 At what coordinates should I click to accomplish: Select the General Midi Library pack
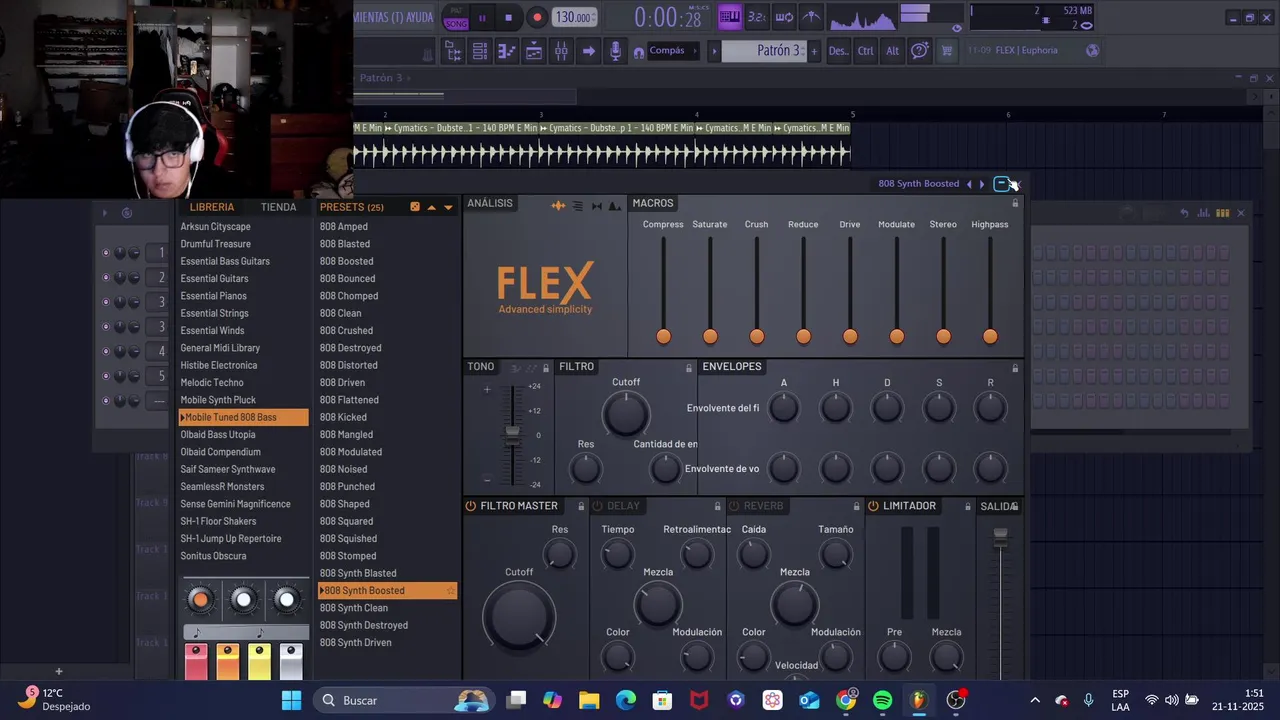click(220, 348)
